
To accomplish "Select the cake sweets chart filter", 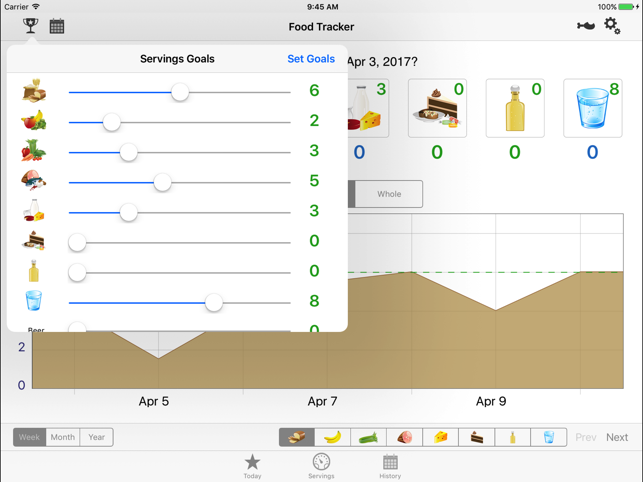I will point(477,437).
